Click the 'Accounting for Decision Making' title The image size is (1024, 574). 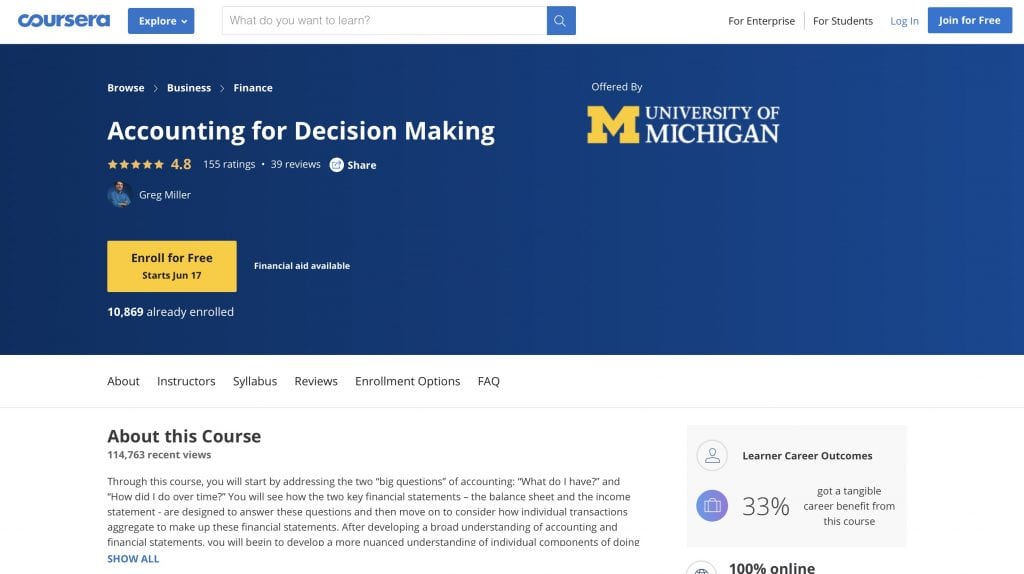(x=301, y=131)
